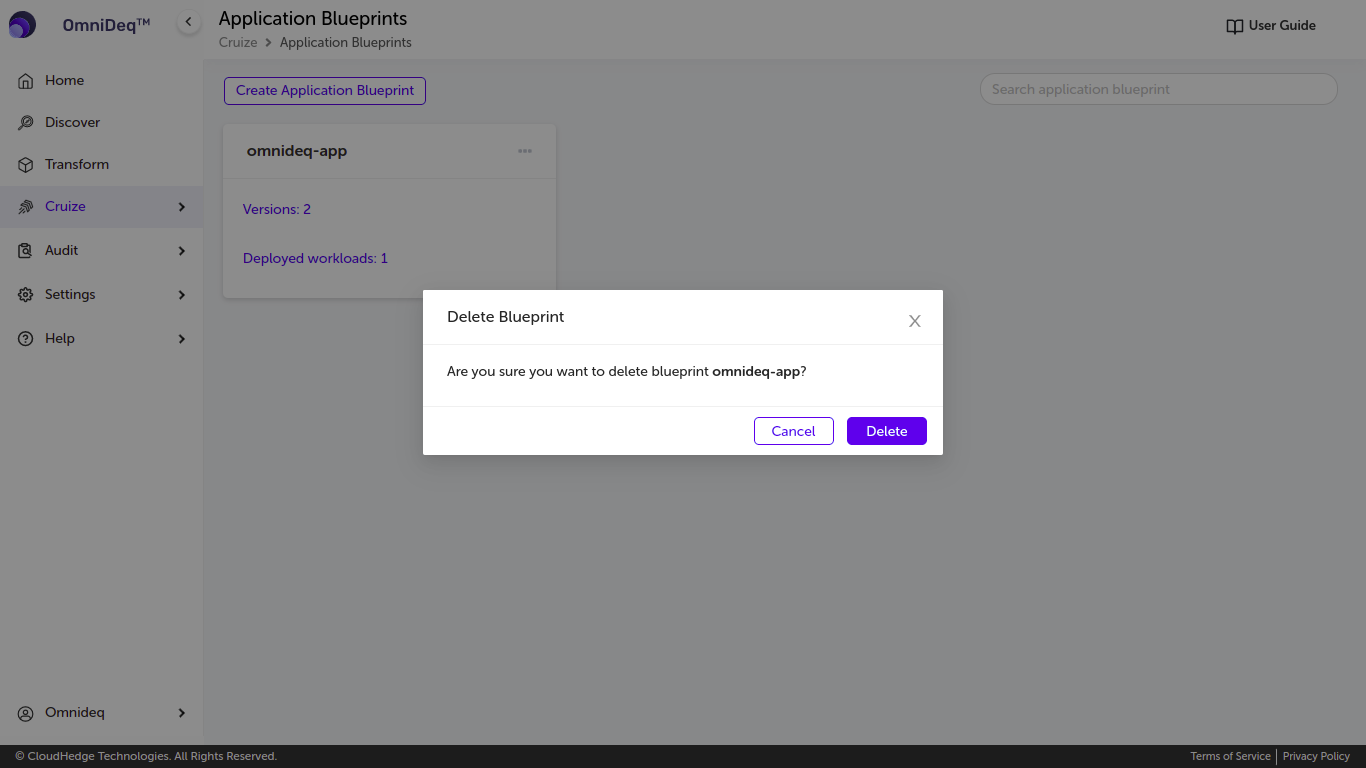The image size is (1366, 768).
Task: Open the Omnideq account menu label
Action: pyautogui.click(x=75, y=712)
